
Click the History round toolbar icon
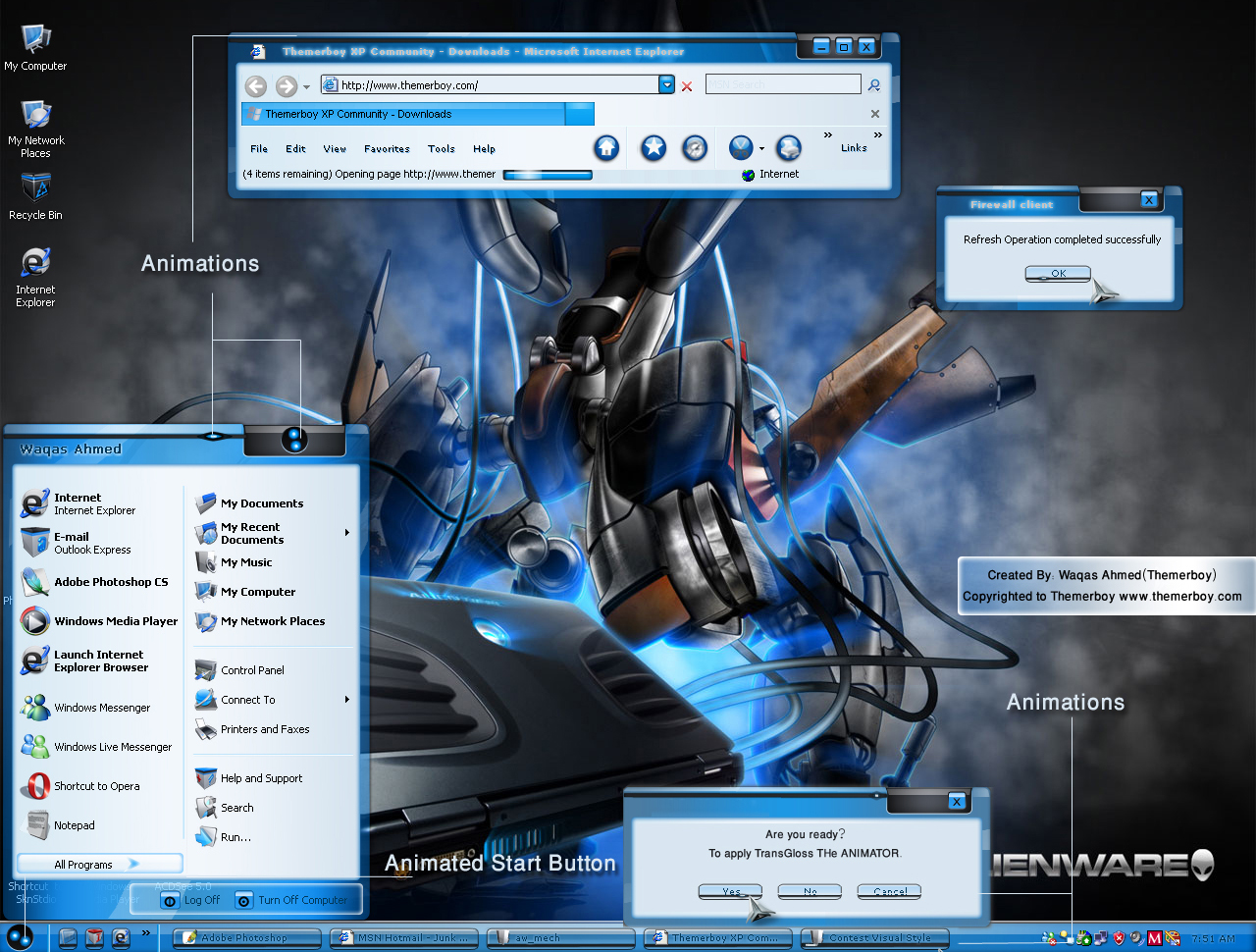pos(695,147)
